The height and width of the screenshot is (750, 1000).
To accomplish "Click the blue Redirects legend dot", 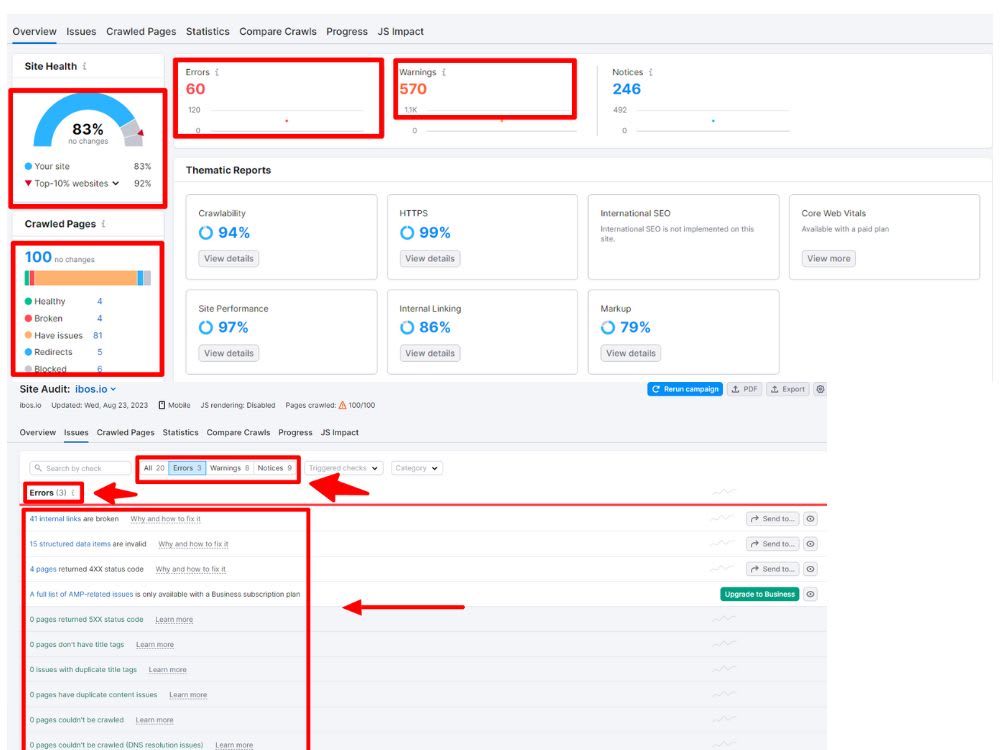I will coord(28,352).
